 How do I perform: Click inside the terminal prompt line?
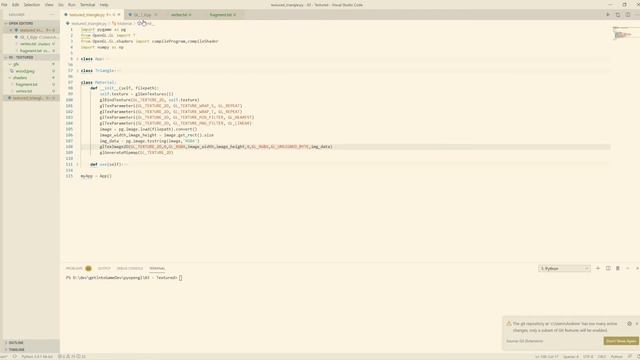[x=124, y=278]
